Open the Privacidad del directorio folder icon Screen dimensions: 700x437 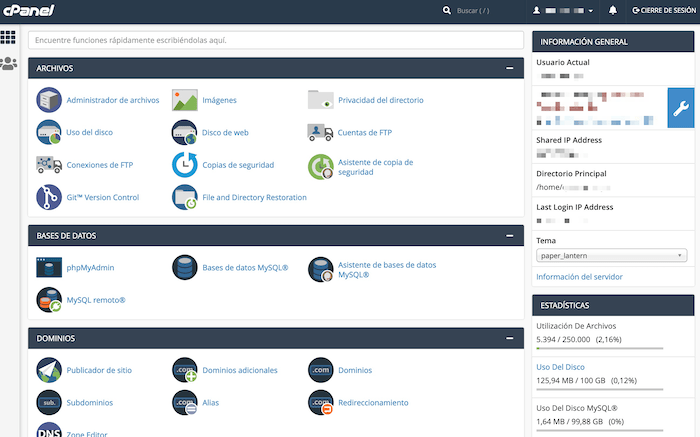[x=321, y=100]
